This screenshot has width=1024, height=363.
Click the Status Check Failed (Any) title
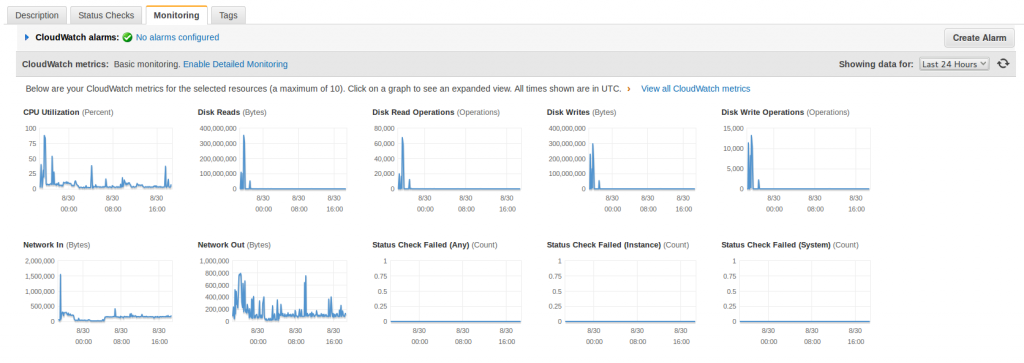pyautogui.click(x=421, y=245)
